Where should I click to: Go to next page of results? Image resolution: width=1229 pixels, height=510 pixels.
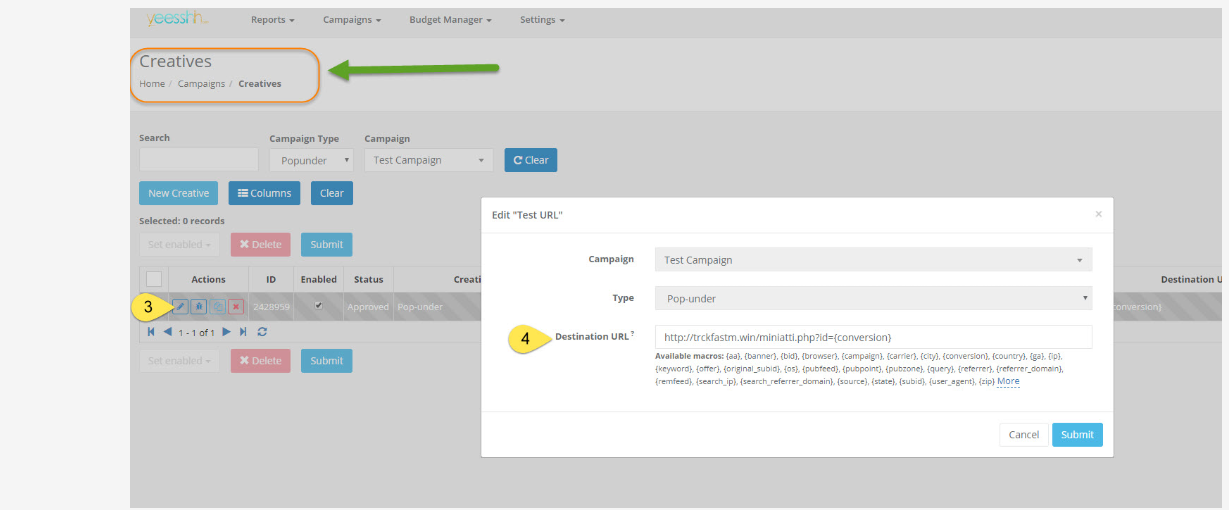227,332
